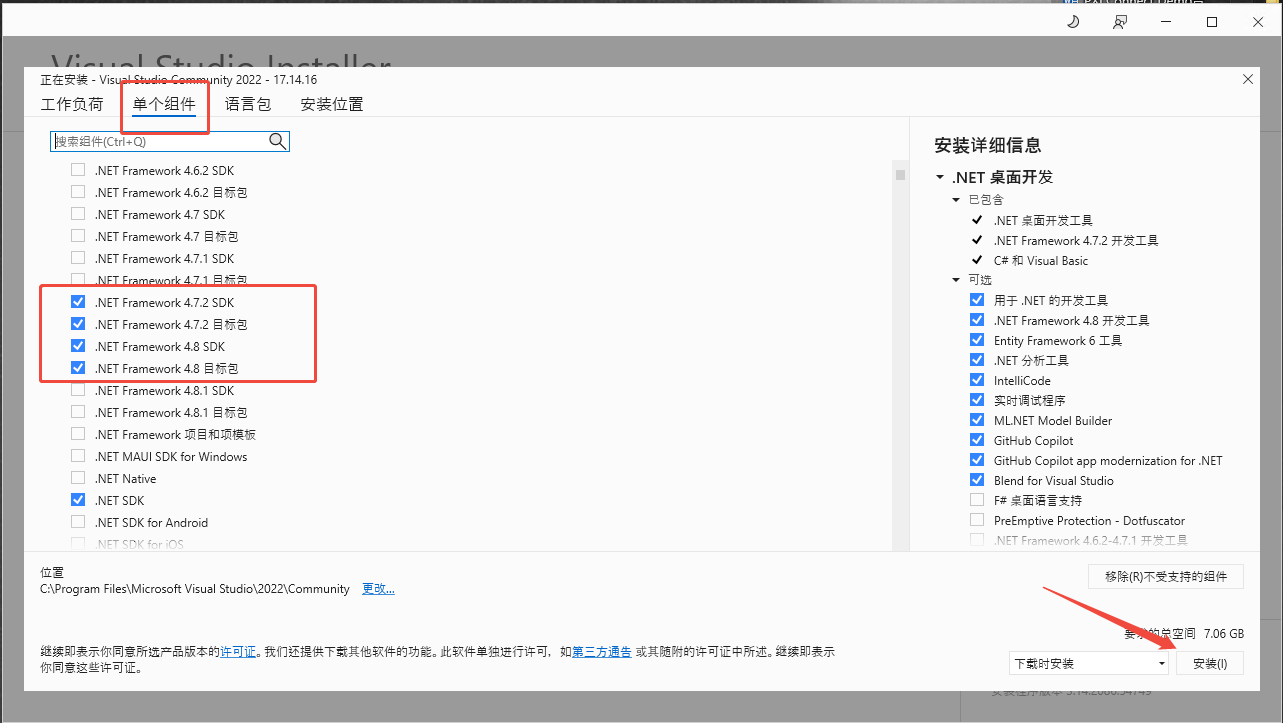
Task: Enable F# 桌面语言支持
Action: [x=977, y=500]
